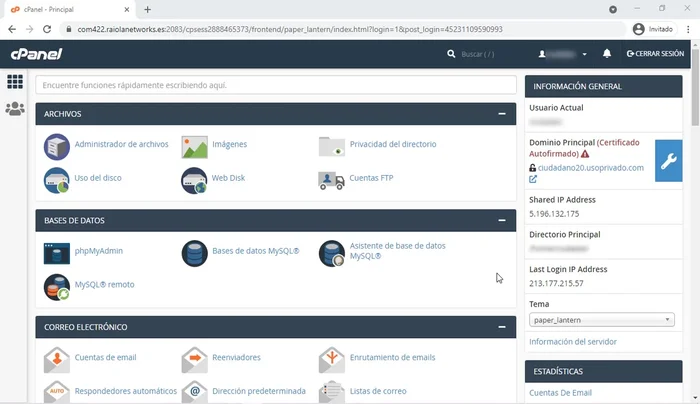Open the Cuentas FTP link

click(x=371, y=178)
